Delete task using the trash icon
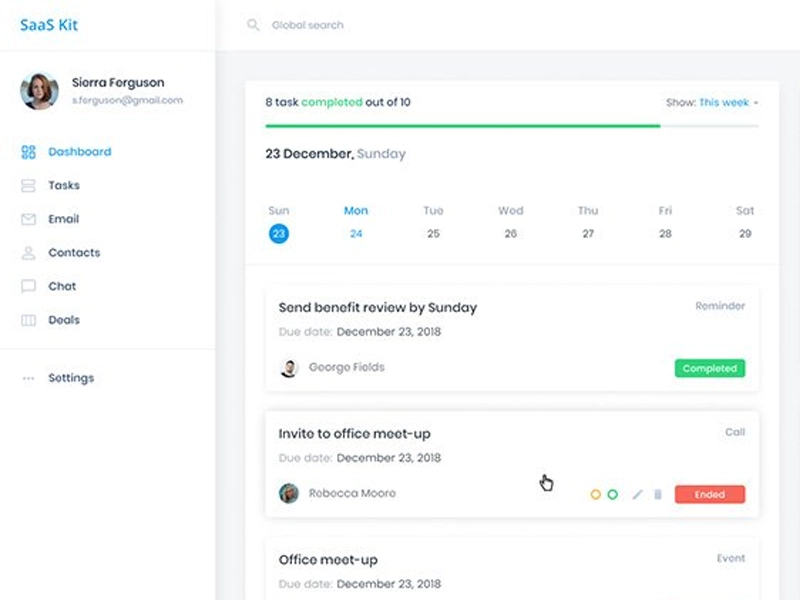 tap(658, 494)
